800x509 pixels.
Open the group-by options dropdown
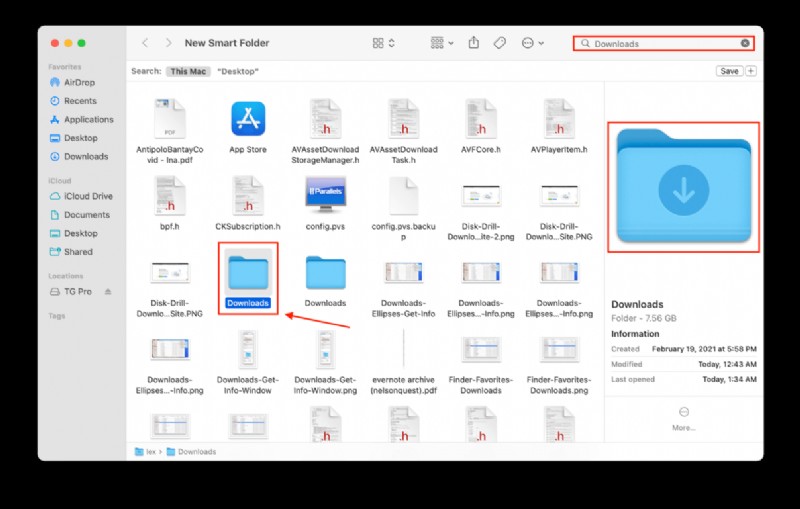coord(442,43)
